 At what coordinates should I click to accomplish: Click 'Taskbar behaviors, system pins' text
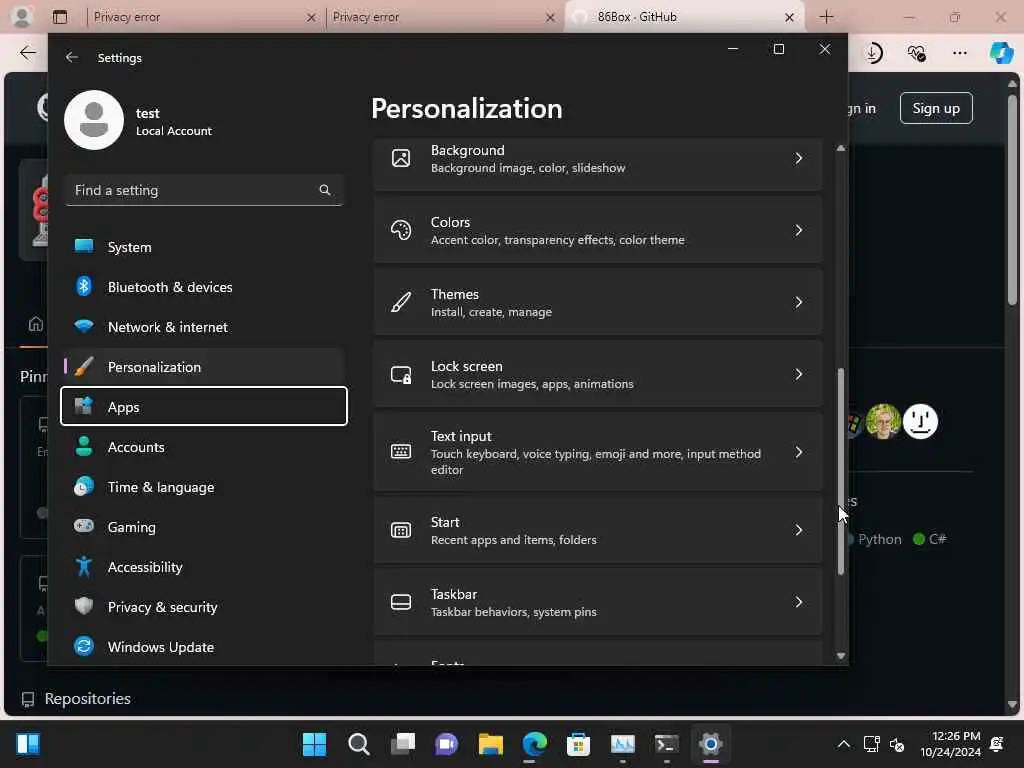[514, 612]
